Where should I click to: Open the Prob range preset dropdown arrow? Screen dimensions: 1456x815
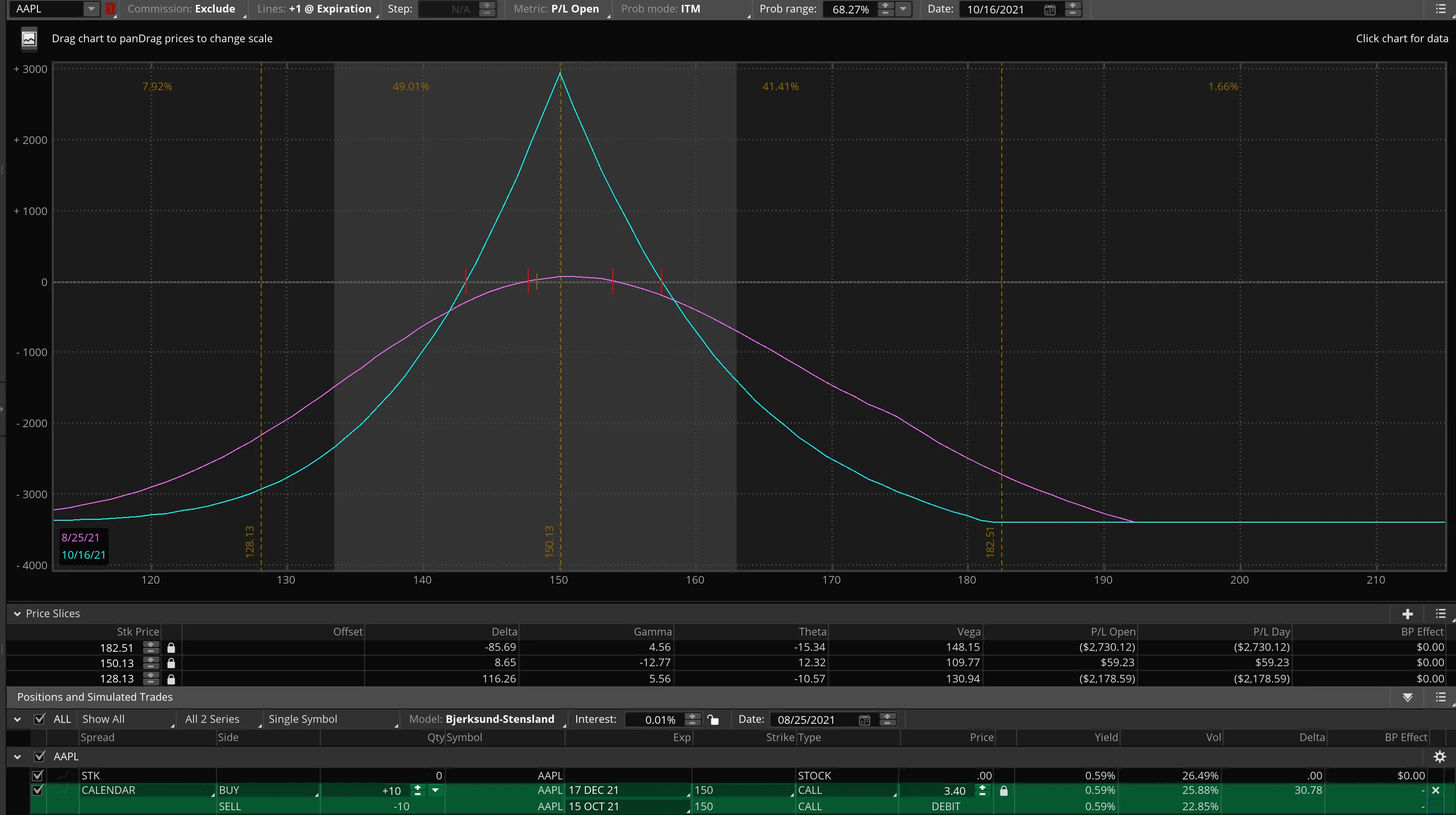pyautogui.click(x=903, y=9)
